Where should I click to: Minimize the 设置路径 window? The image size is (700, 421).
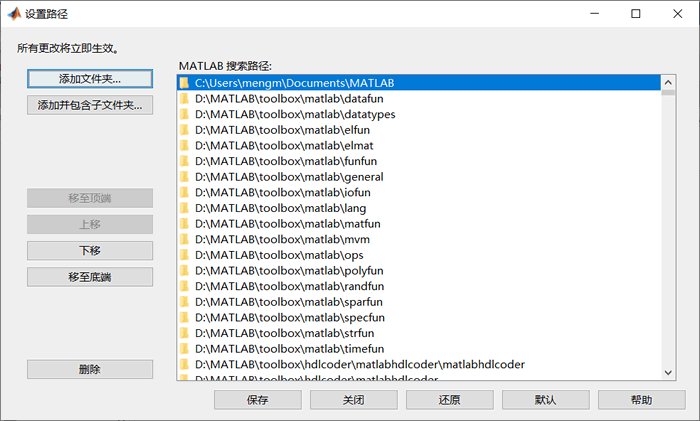(x=595, y=14)
